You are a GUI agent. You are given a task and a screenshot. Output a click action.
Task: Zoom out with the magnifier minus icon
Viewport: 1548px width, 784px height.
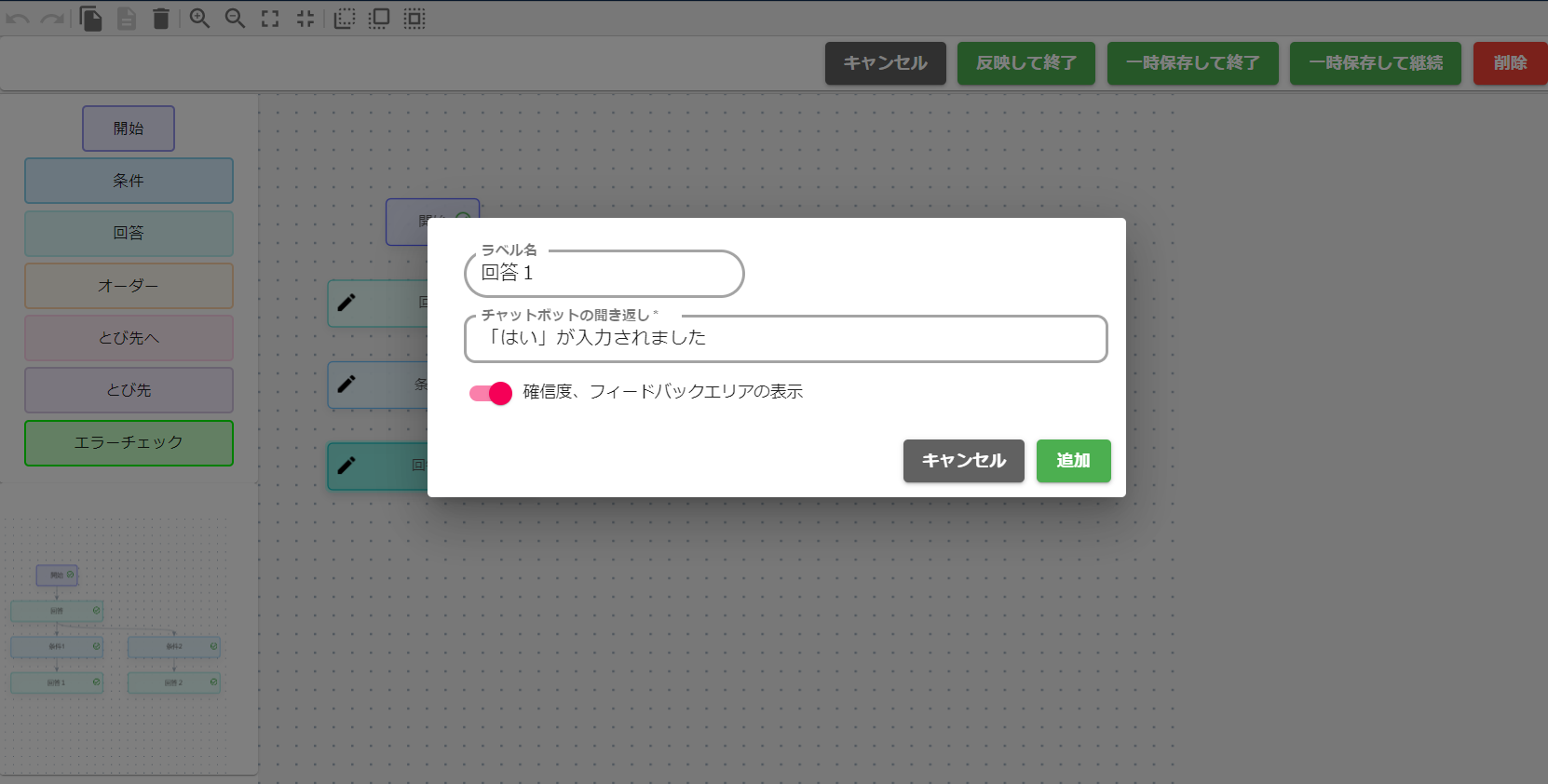pos(235,19)
